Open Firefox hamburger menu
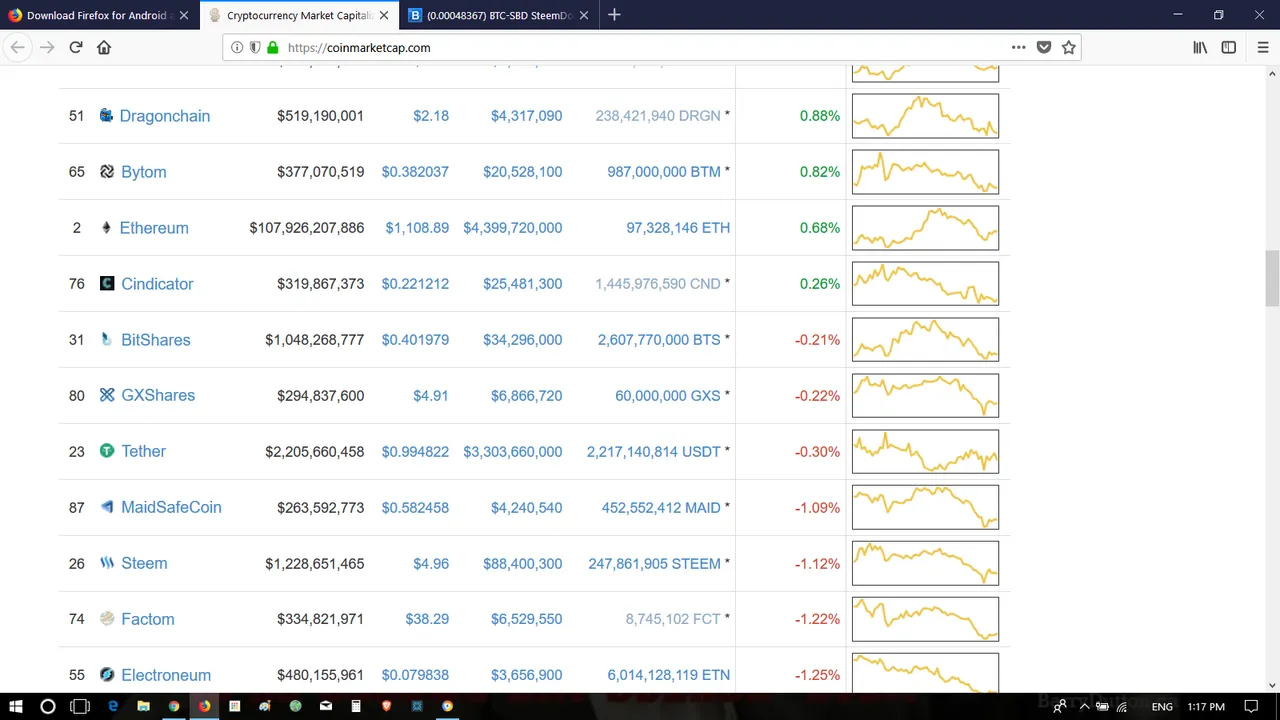Screen dimensions: 1280x720 pyautogui.click(x=1264, y=47)
